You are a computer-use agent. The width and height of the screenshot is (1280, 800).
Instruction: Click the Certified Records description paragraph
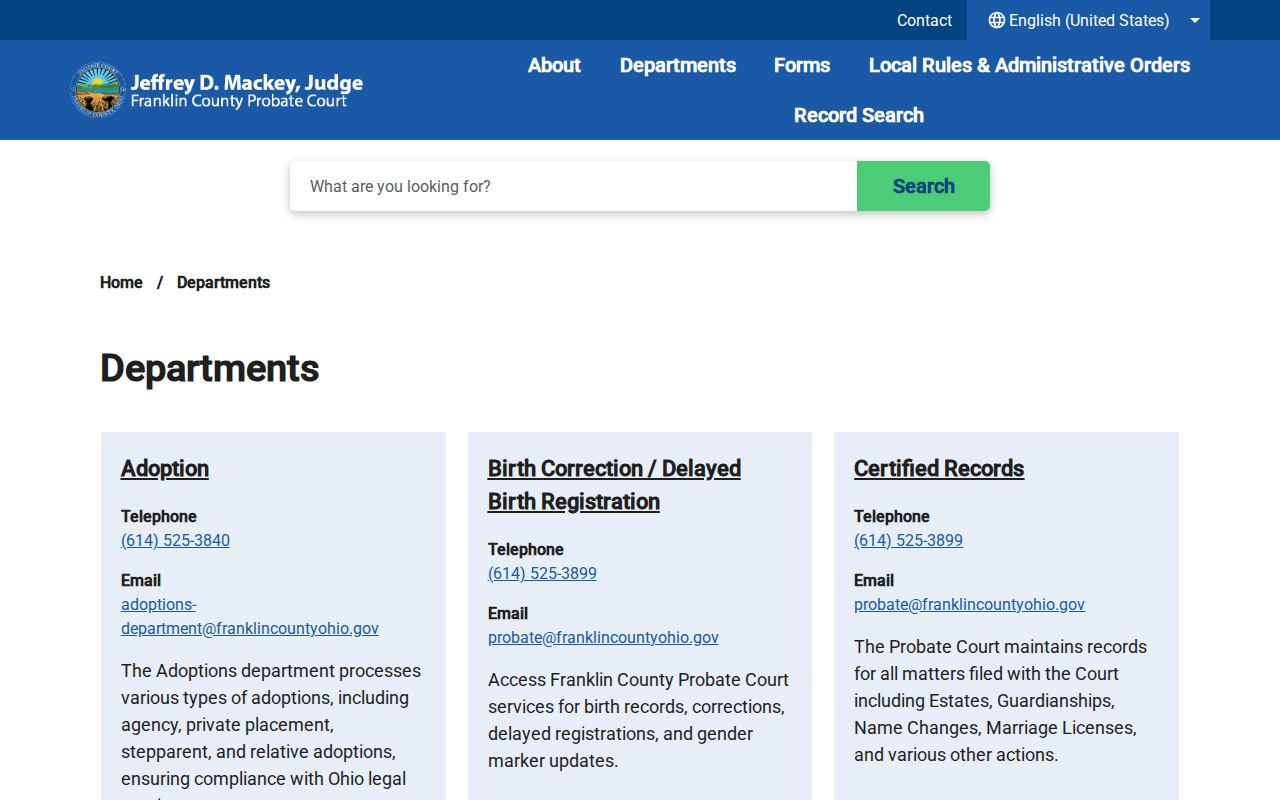coord(1003,700)
